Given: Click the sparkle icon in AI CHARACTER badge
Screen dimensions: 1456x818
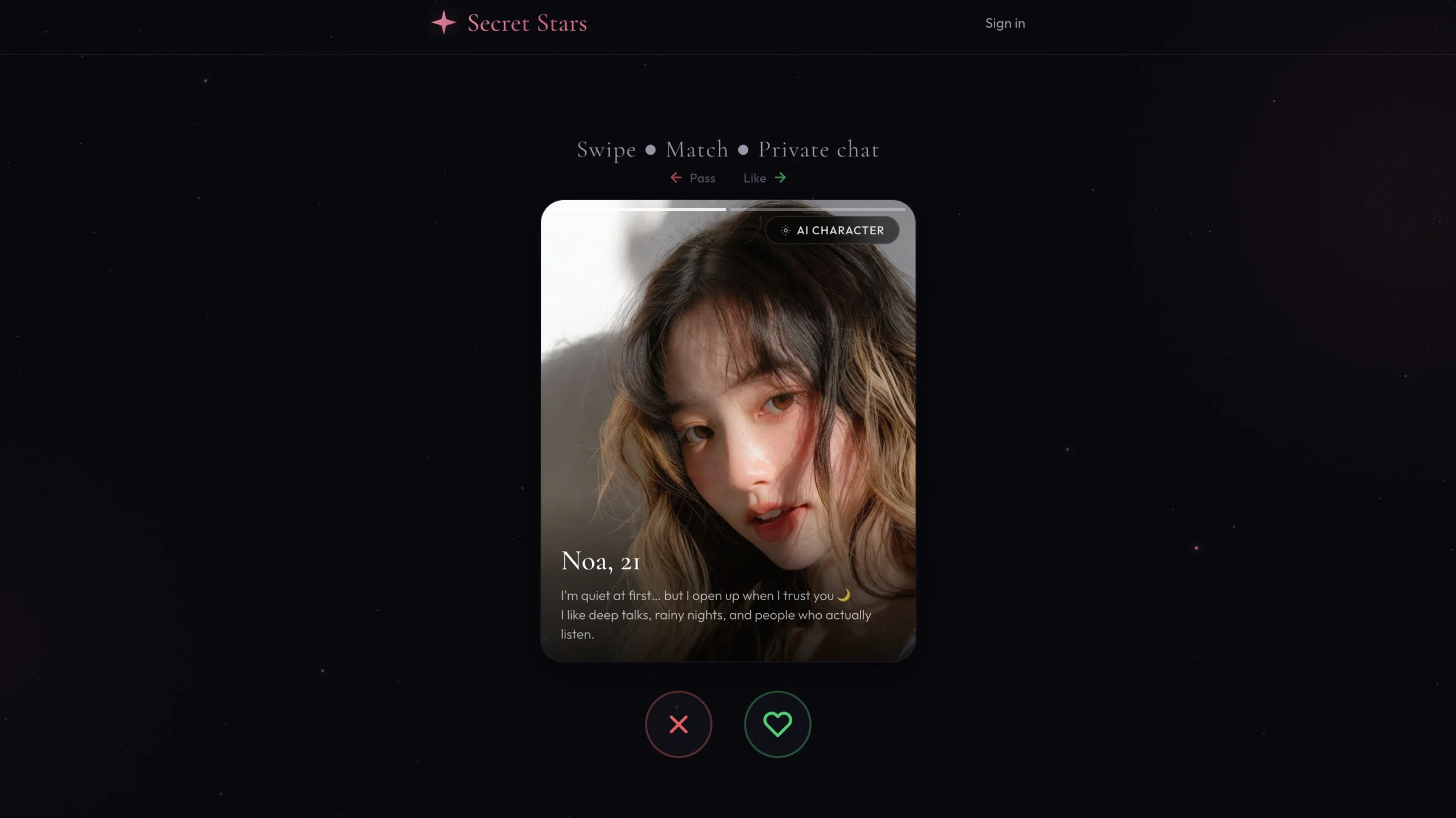Looking at the screenshot, I should click(785, 230).
